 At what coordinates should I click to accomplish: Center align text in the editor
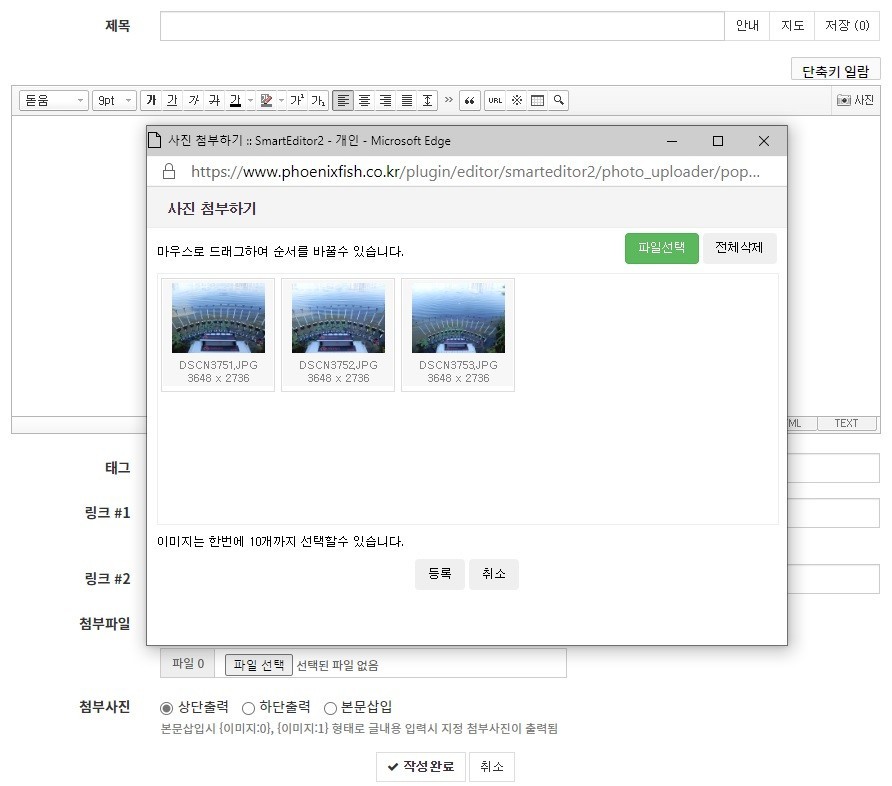(x=364, y=101)
